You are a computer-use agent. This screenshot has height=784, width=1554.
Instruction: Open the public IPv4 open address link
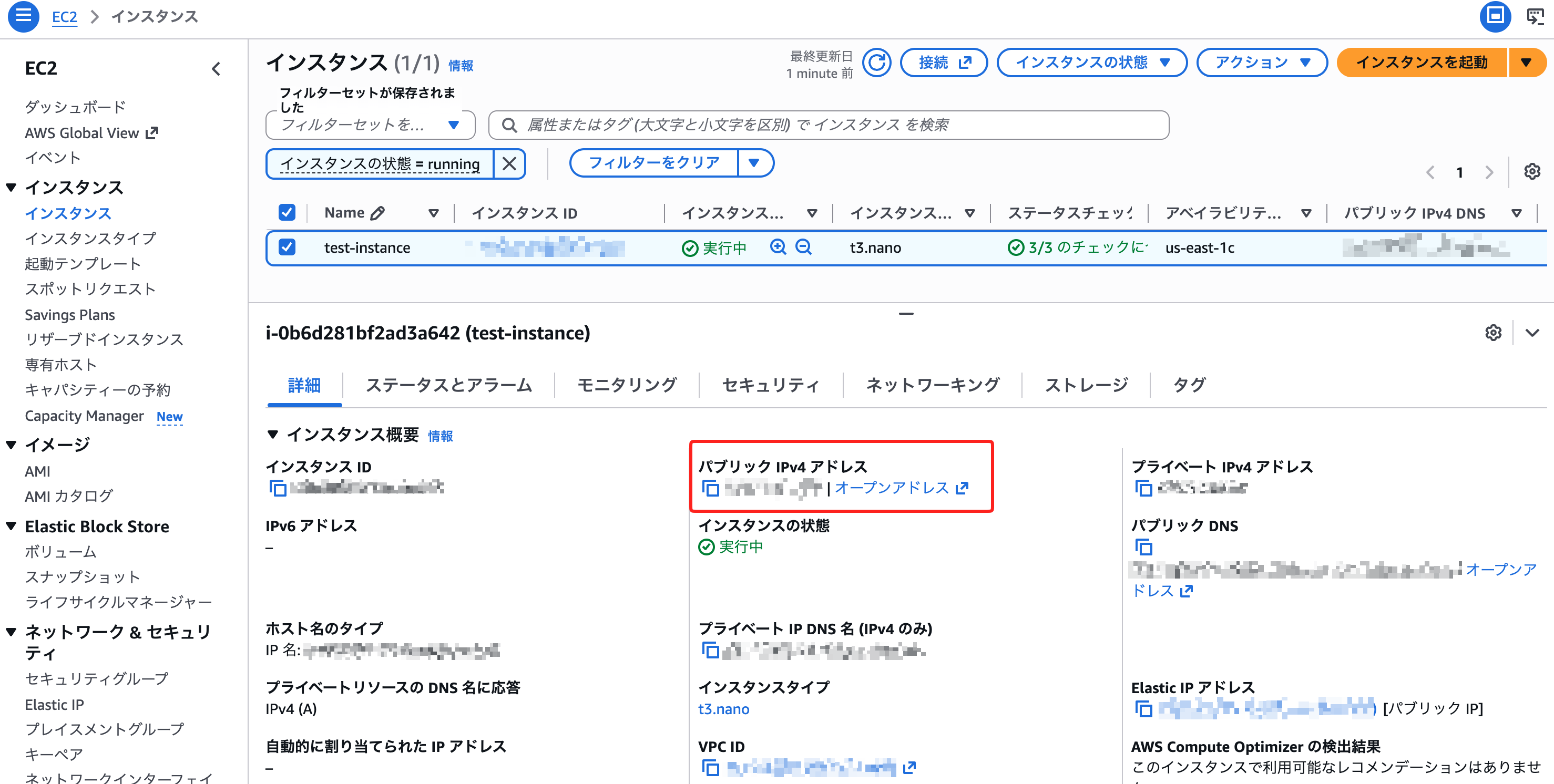click(901, 487)
